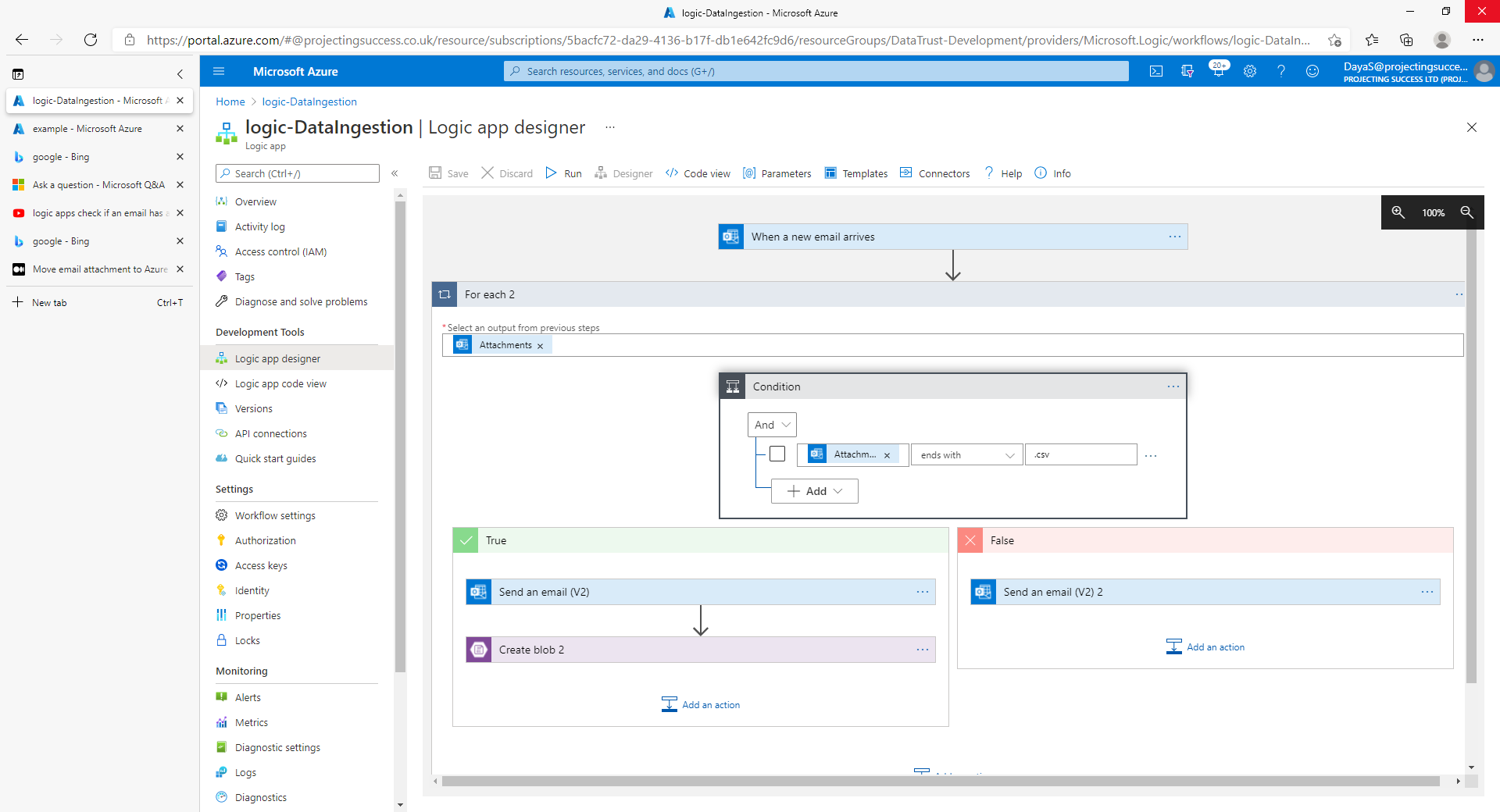Open the feedback smiley icon
1500x812 pixels.
click(x=1312, y=71)
